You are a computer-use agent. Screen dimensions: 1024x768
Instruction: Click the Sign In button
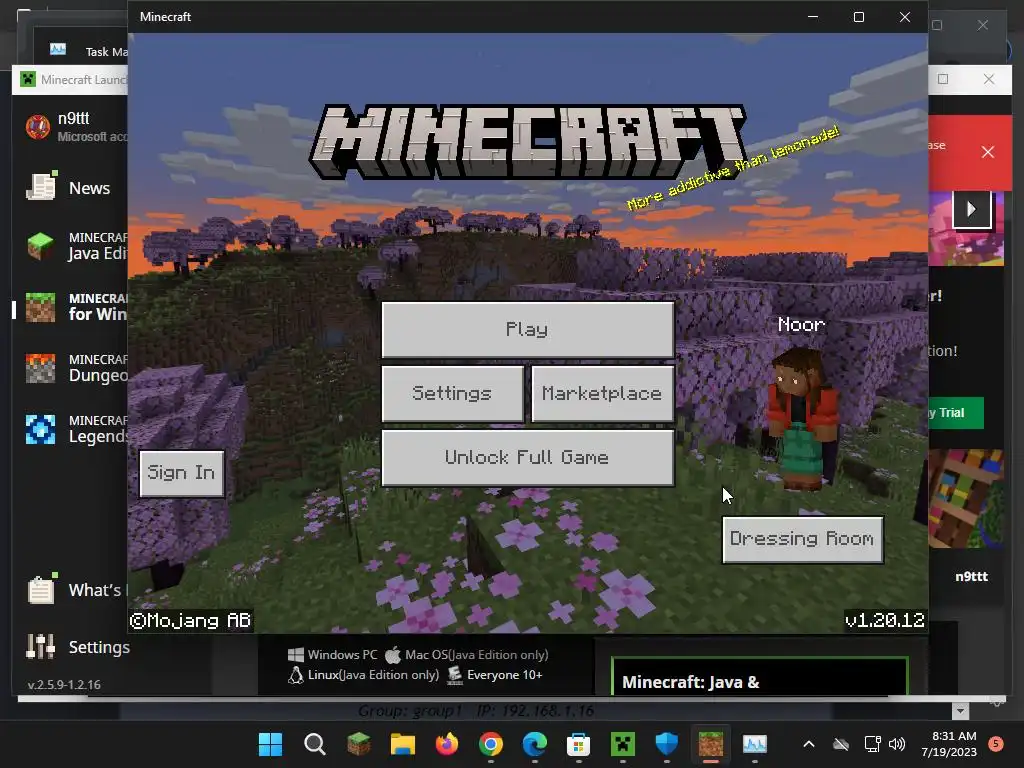tap(182, 473)
